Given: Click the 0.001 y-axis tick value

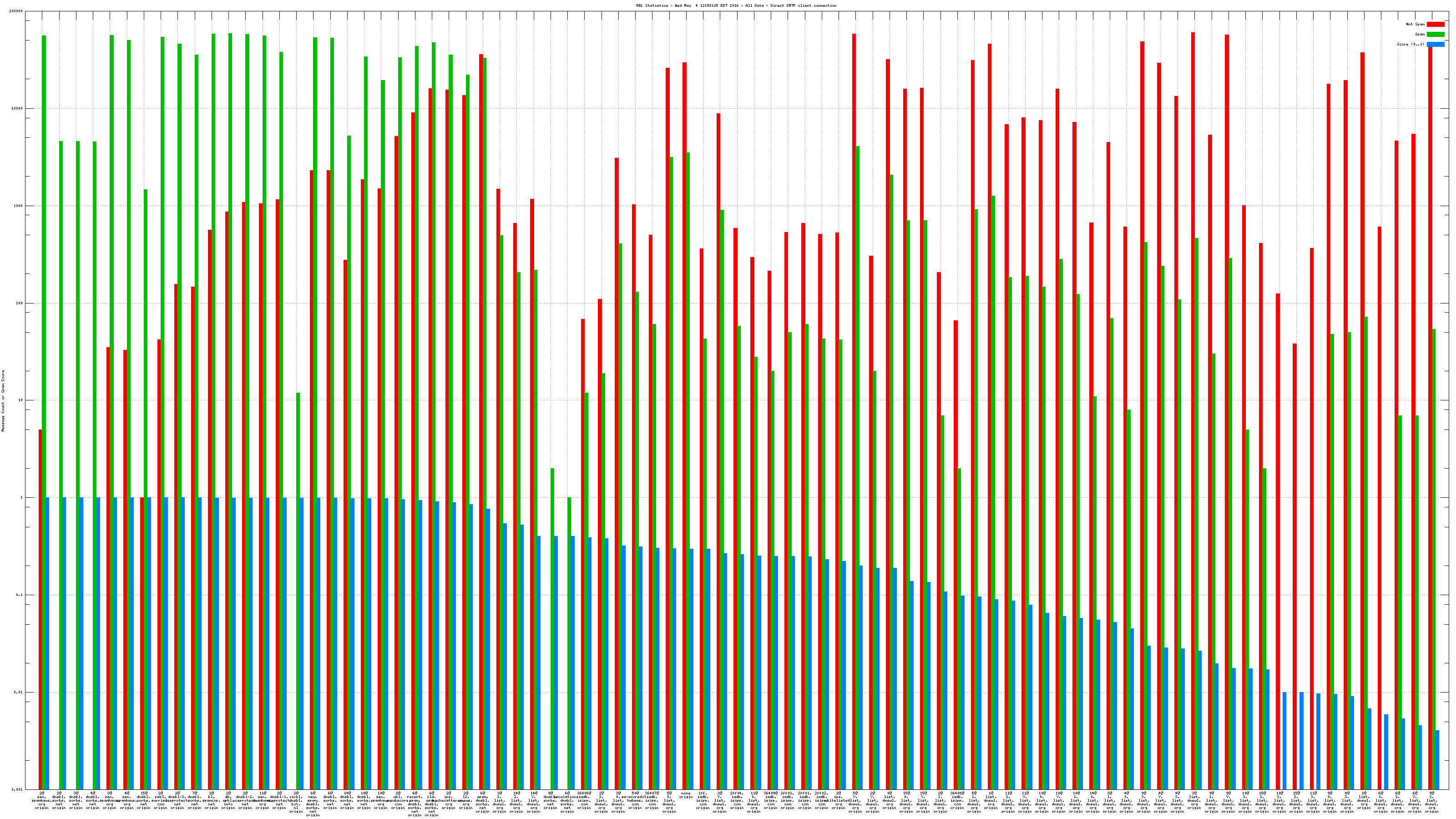Looking at the screenshot, I should [x=16, y=789].
